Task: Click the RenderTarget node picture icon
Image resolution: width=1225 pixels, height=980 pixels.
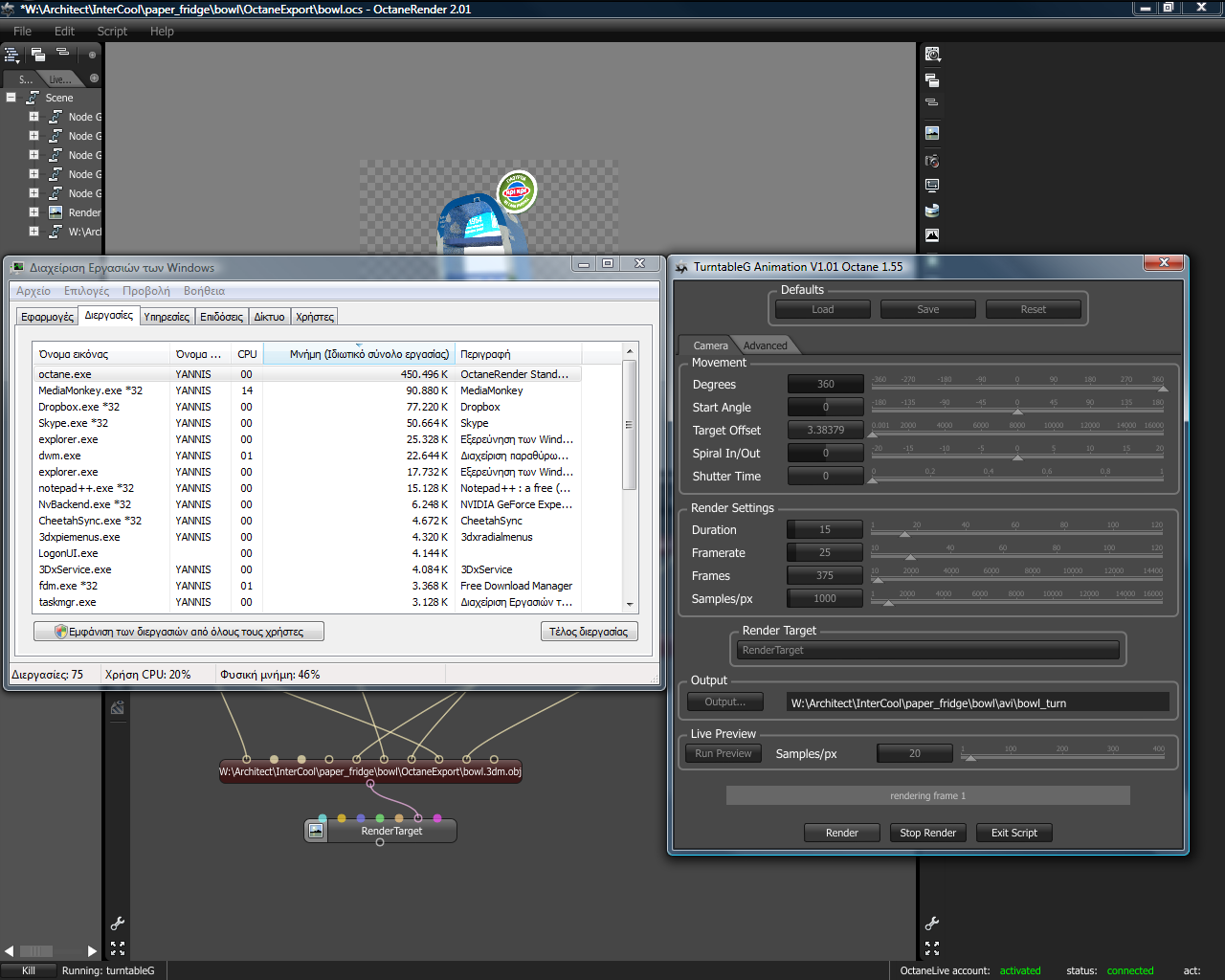Action: [316, 831]
